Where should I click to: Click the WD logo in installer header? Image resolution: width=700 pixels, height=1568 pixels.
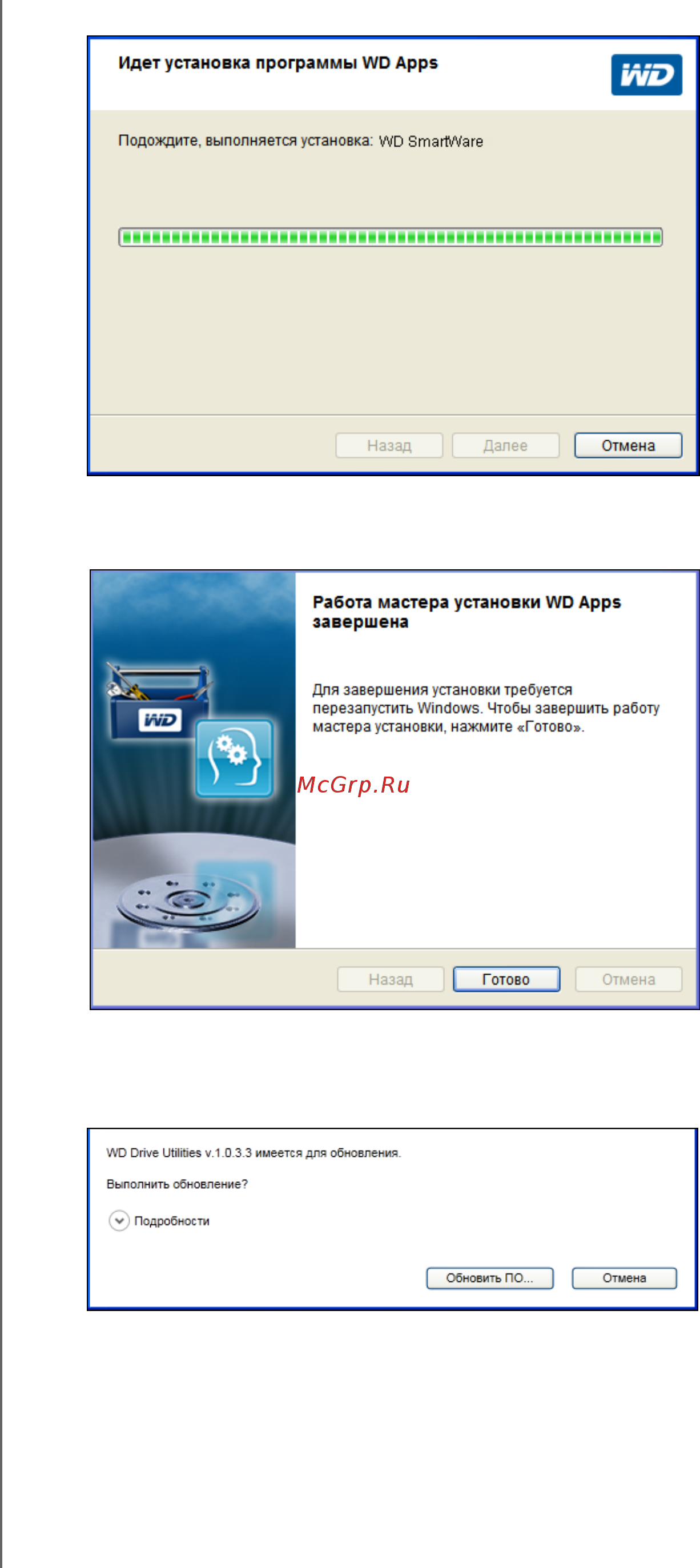coord(646,75)
